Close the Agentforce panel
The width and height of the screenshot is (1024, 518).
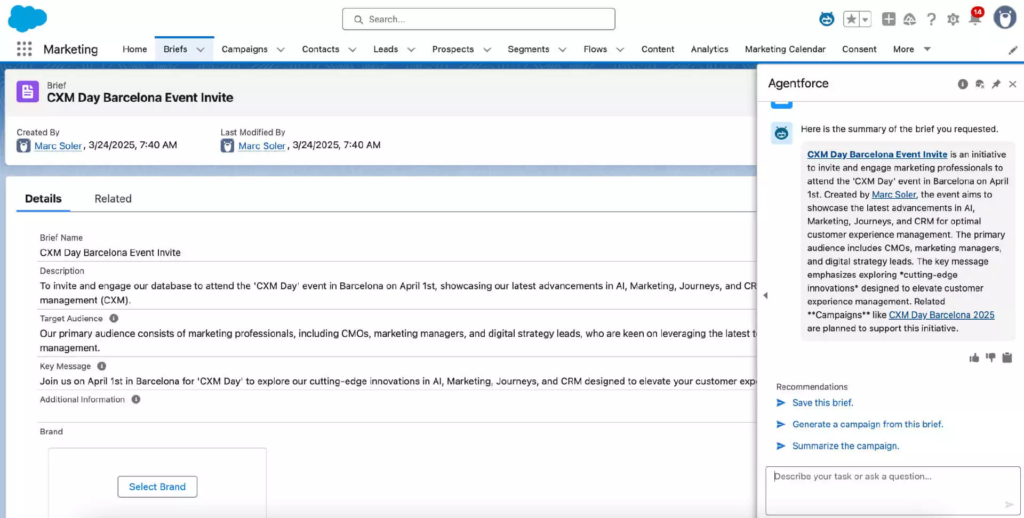tap(1012, 84)
